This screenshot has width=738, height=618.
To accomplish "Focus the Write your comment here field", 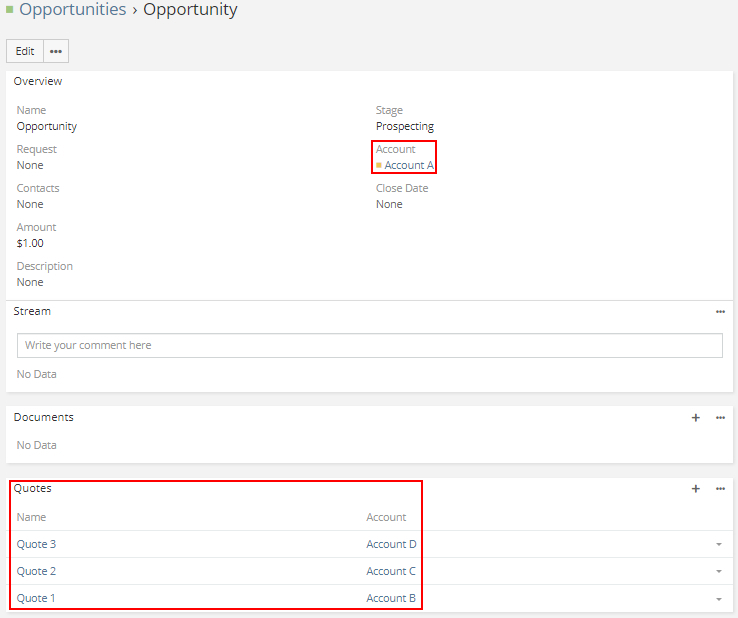I will tap(369, 345).
